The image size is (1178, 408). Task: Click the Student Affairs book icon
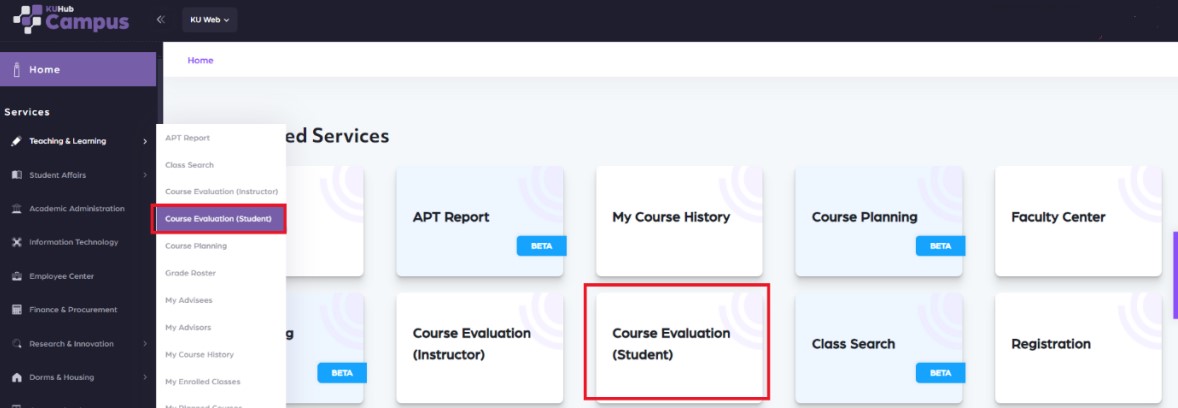click(x=16, y=175)
